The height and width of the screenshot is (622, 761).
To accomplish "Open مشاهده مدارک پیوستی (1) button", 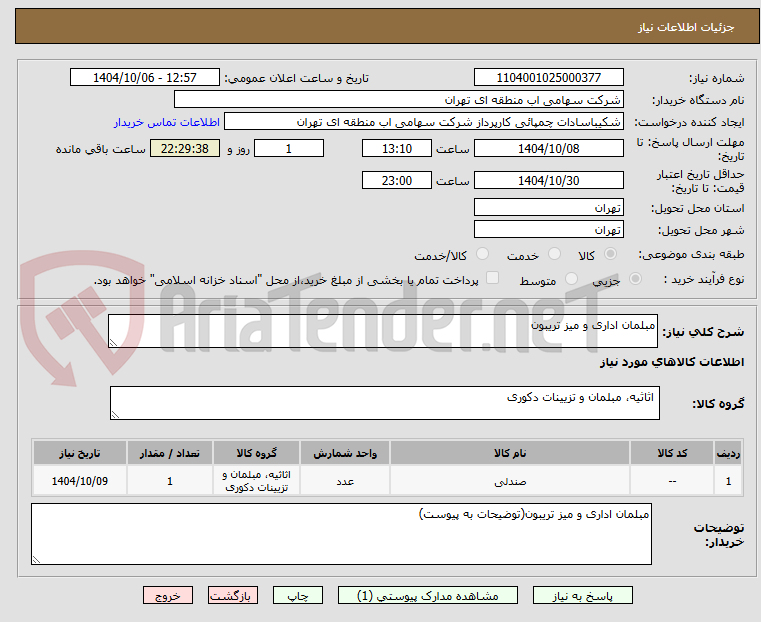I will click(428, 595).
